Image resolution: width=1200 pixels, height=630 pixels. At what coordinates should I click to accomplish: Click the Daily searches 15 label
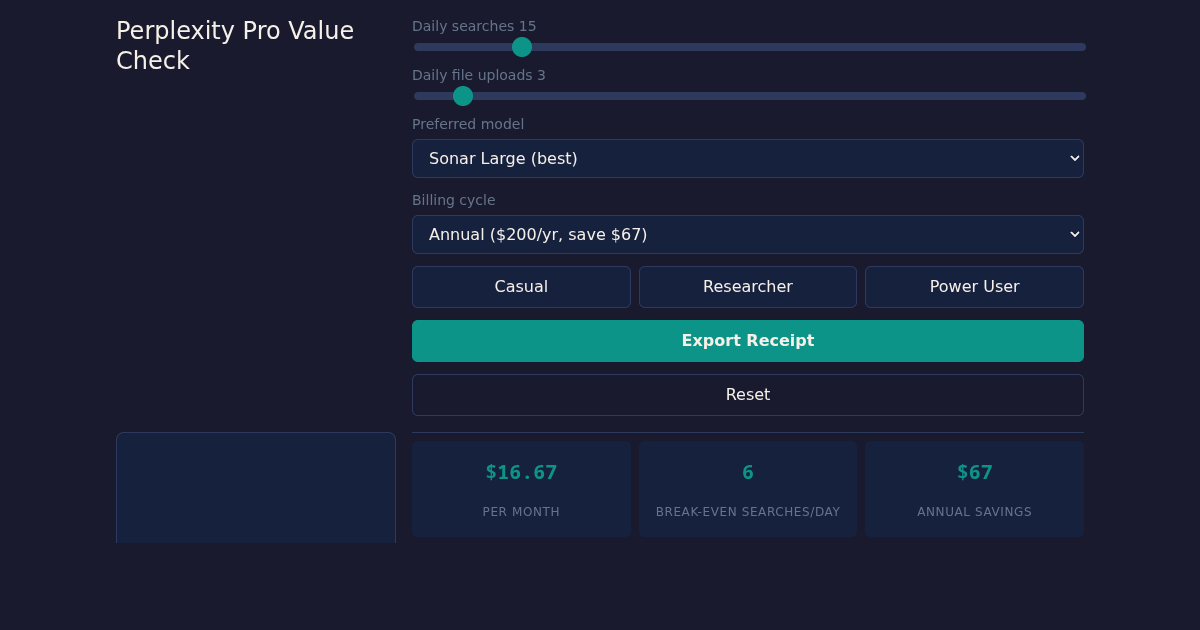474,26
